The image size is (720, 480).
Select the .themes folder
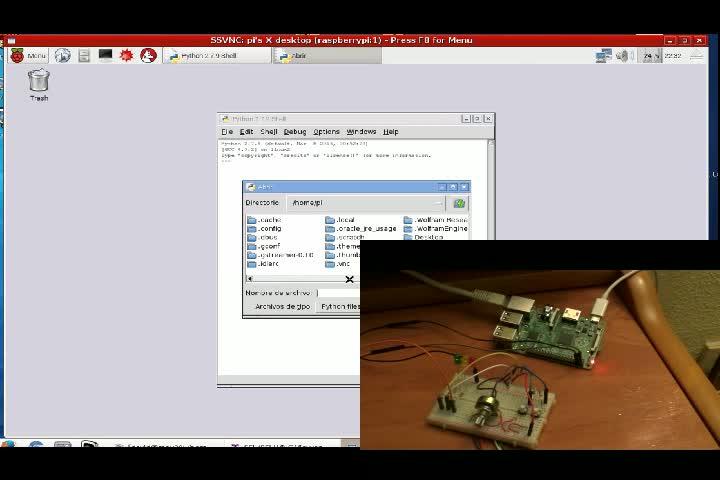(x=343, y=246)
